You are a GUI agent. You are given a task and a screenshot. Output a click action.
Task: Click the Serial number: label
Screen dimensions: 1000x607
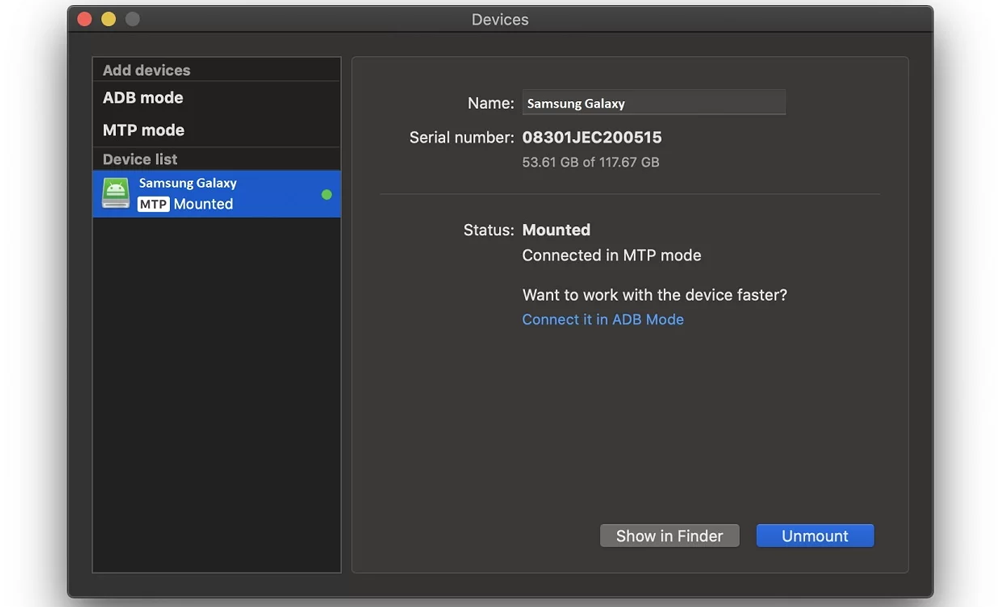[x=461, y=137]
